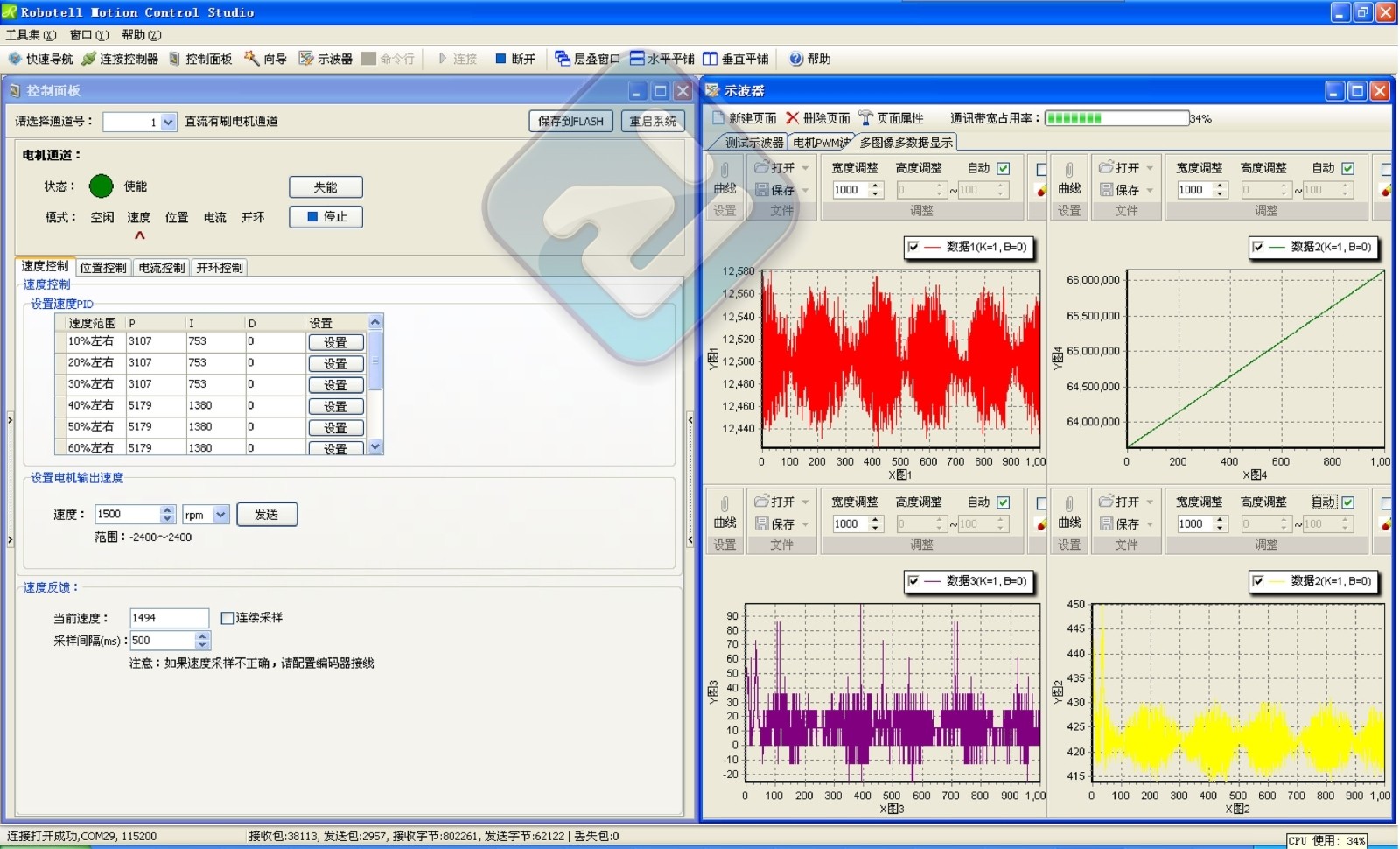Switch to the 位置控制 tab

point(102,268)
